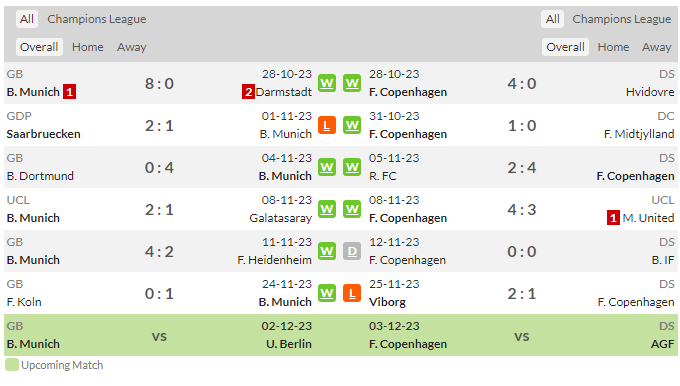Select the left Home filter
680x386 pixels.
[x=88, y=47]
